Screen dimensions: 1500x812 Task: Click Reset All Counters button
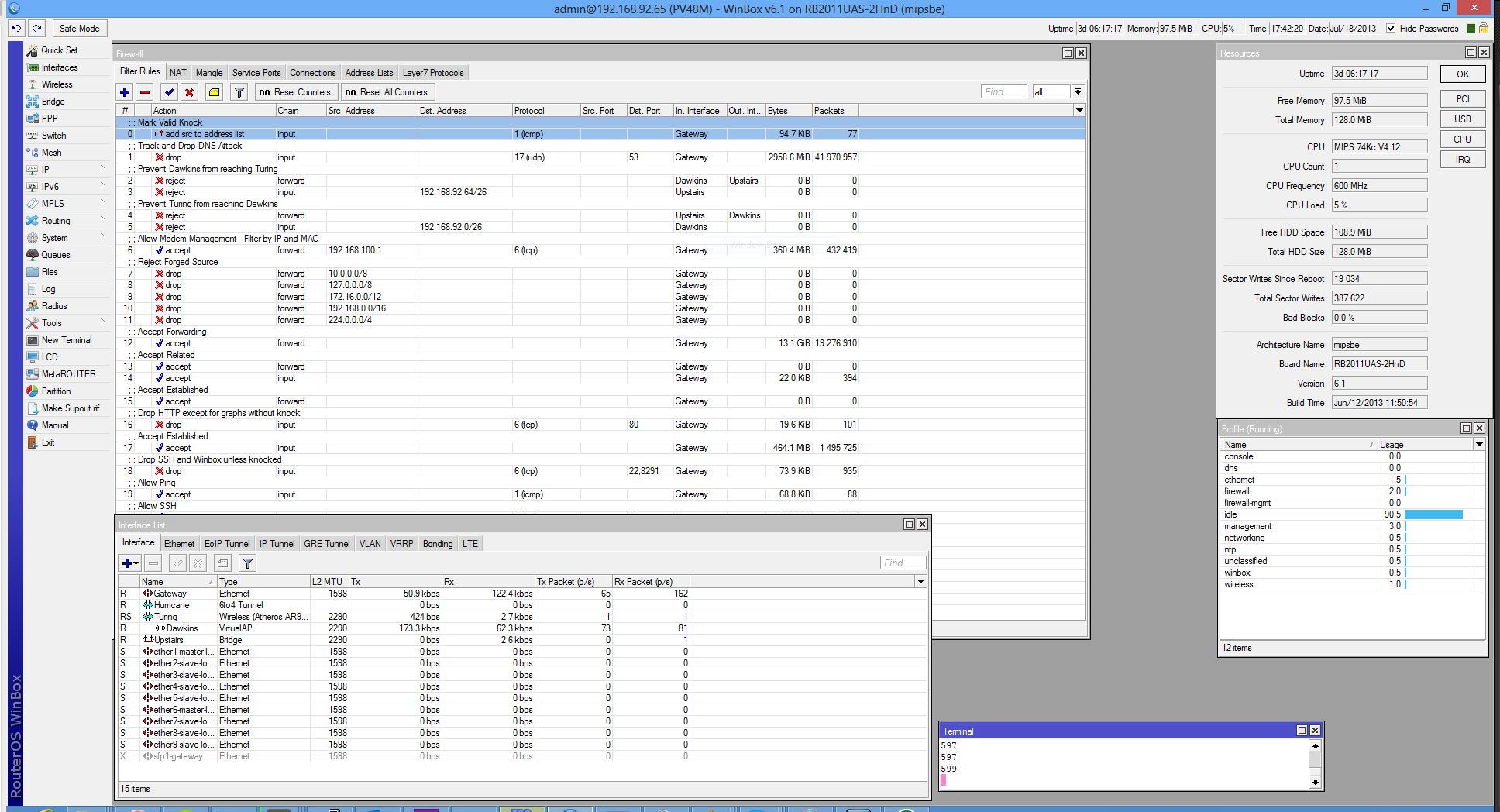(x=387, y=92)
